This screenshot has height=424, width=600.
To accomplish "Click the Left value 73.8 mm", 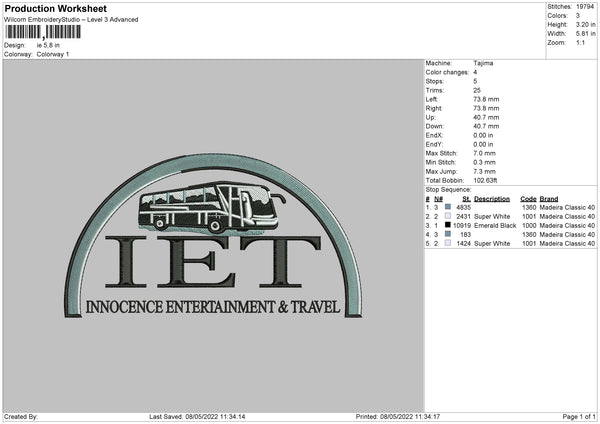I will coord(486,99).
